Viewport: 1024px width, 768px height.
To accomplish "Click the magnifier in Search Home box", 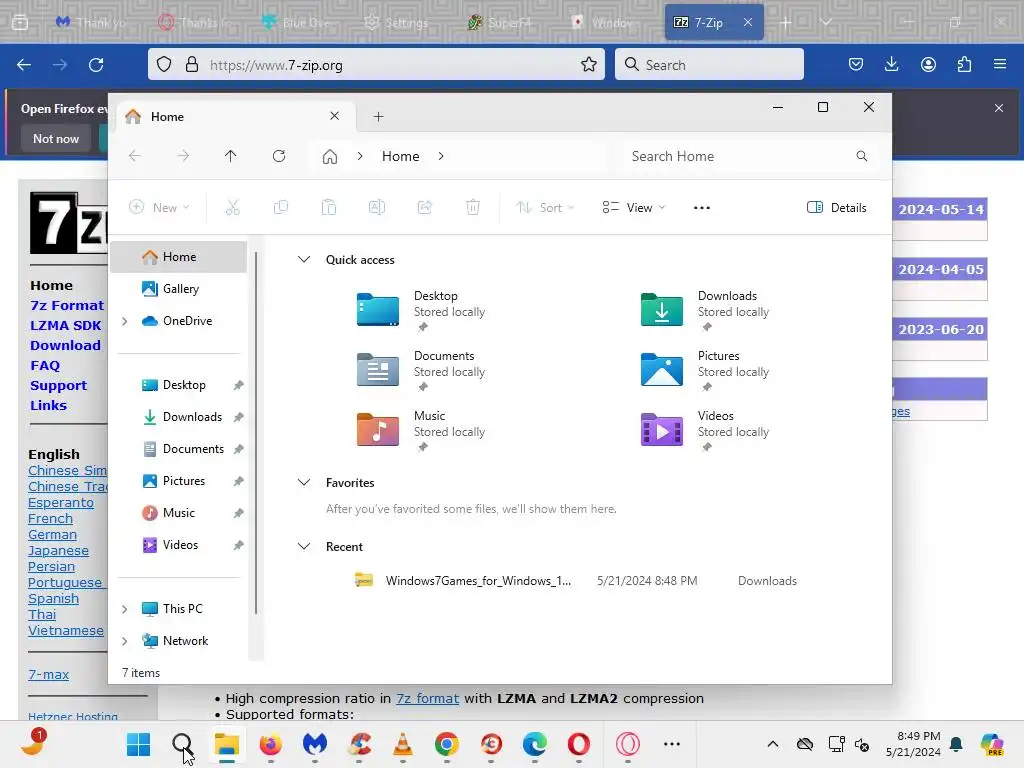I will (862, 156).
